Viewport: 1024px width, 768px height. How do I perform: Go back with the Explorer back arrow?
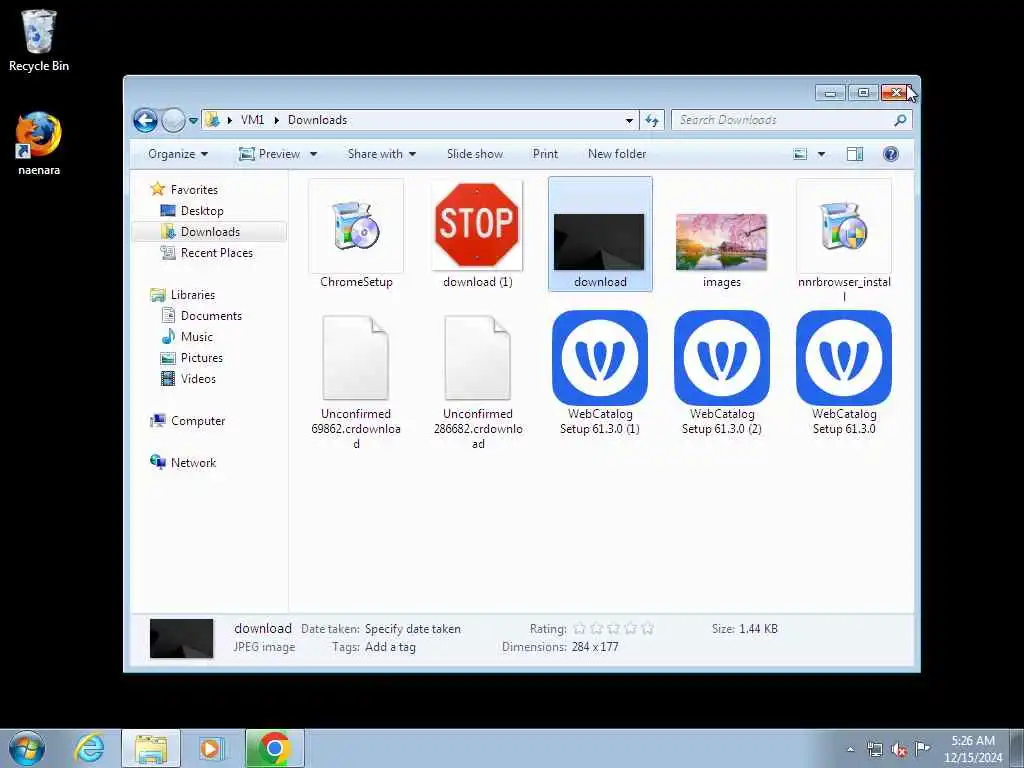pos(145,120)
